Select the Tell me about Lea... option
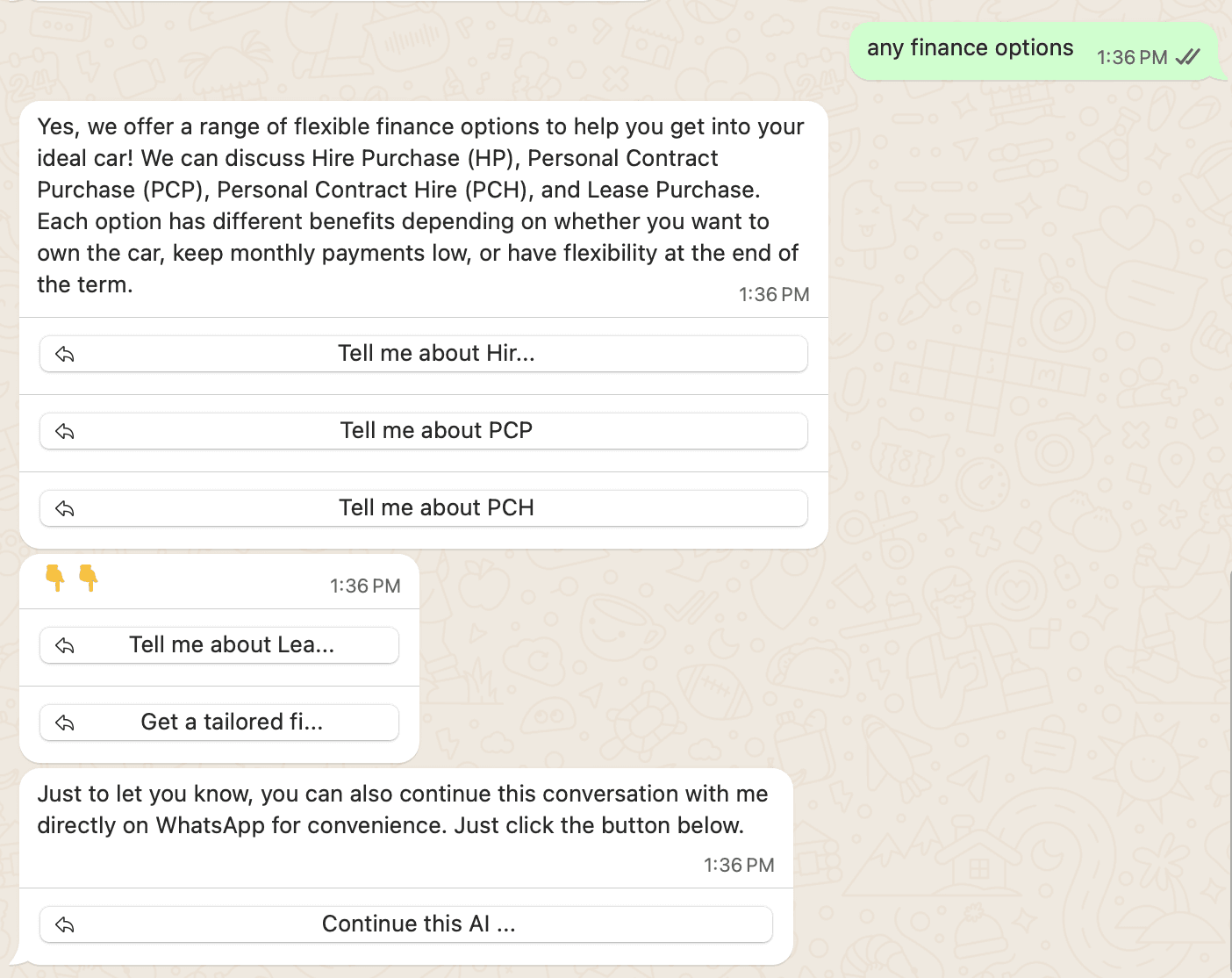 [x=232, y=645]
